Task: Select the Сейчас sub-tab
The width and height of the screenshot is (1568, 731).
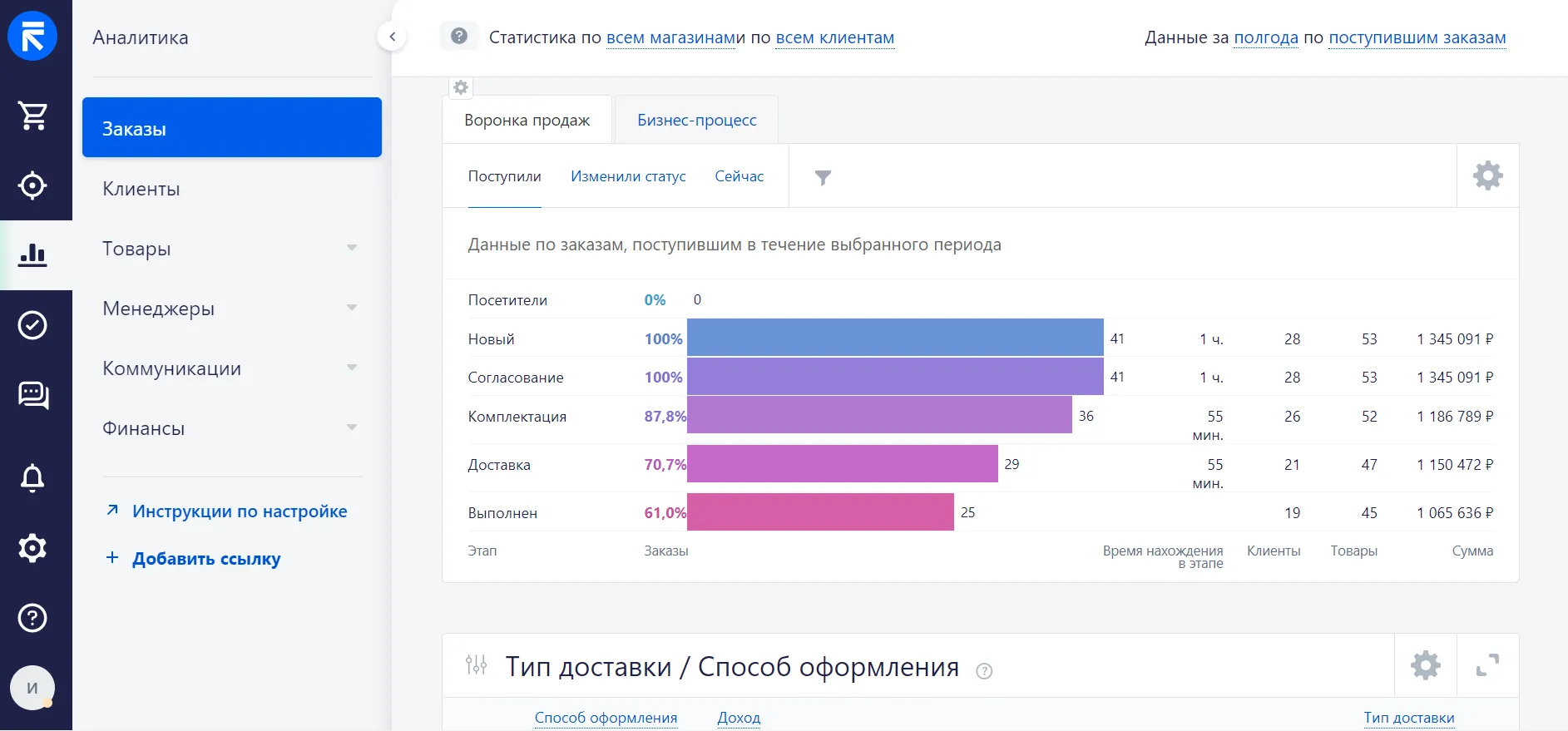Action: click(x=739, y=176)
